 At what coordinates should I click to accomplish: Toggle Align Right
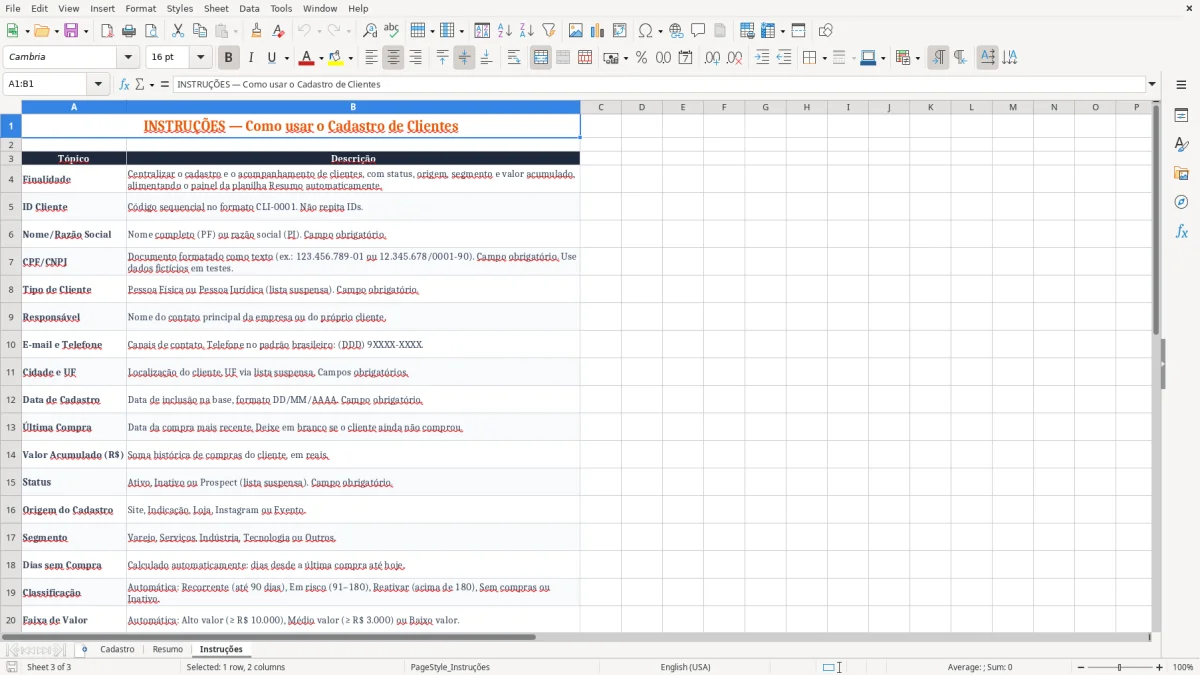click(415, 58)
